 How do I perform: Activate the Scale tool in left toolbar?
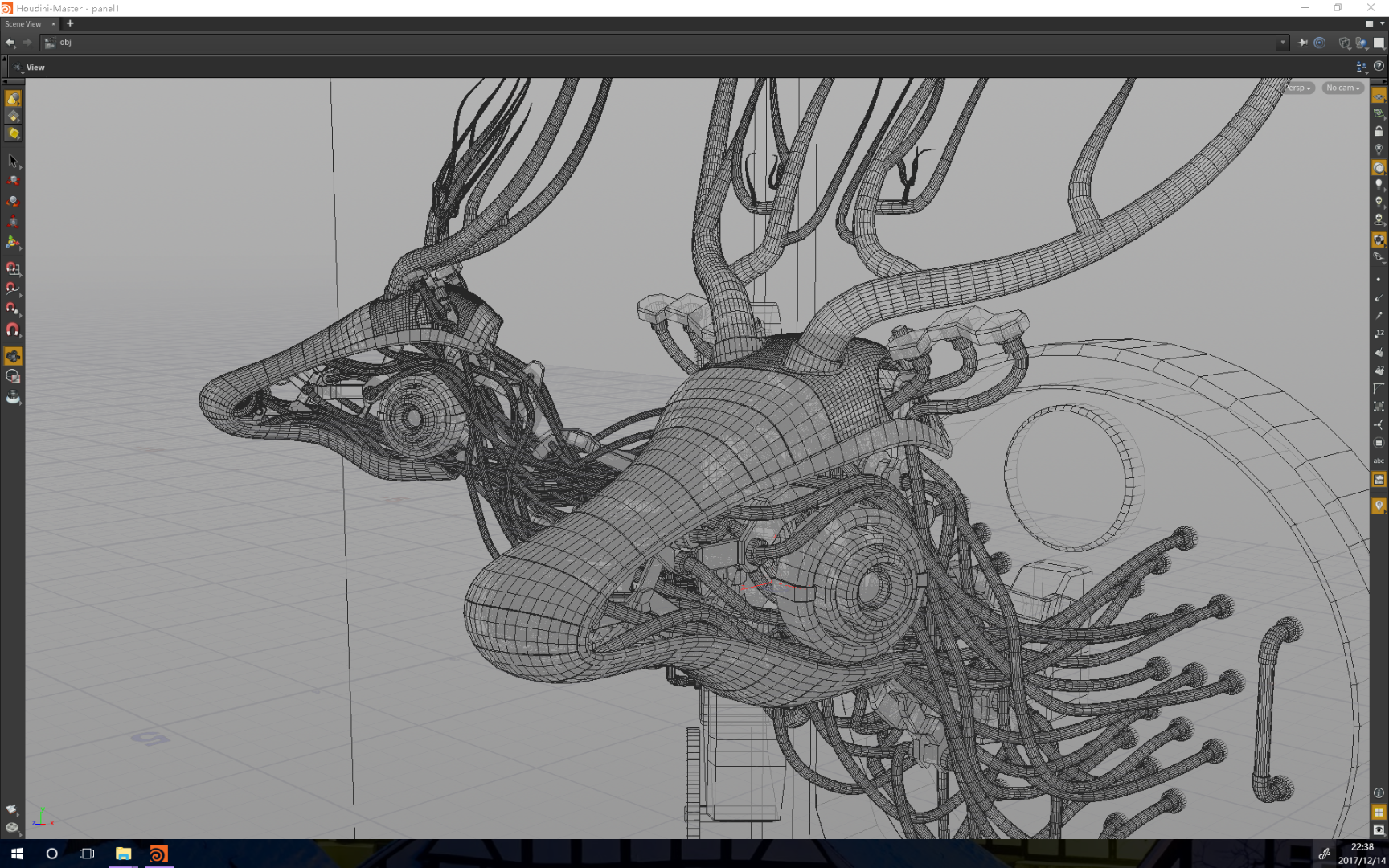13,221
